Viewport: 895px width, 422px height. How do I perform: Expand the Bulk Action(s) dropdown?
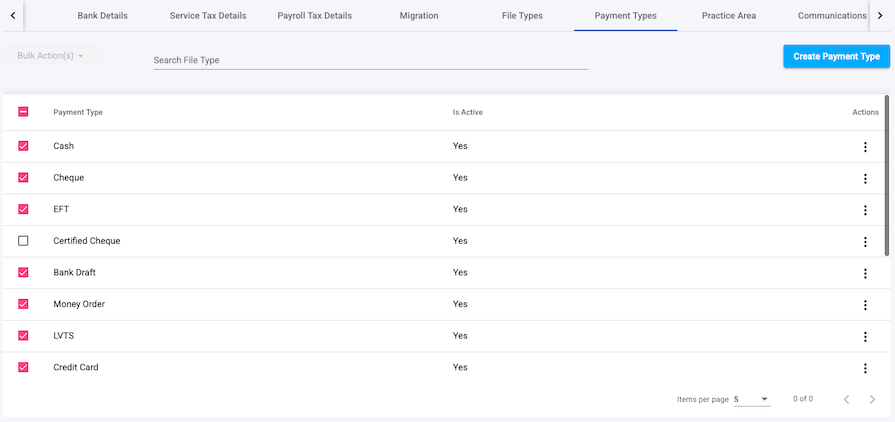(x=51, y=56)
